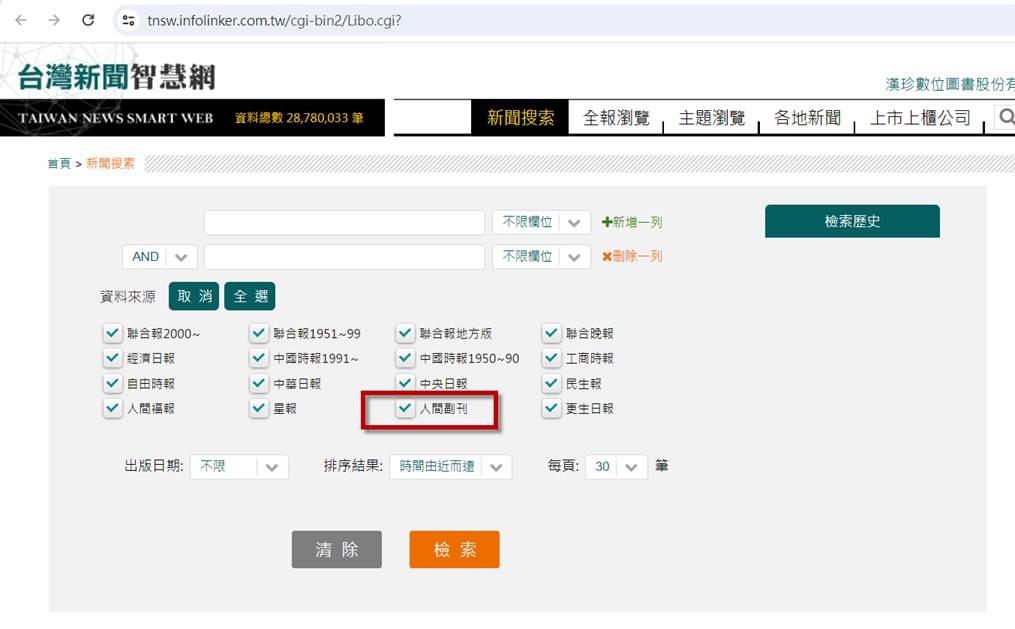1015x629 pixels.
Task: Switch to the 主題瀏覽 tab
Action: click(712, 118)
